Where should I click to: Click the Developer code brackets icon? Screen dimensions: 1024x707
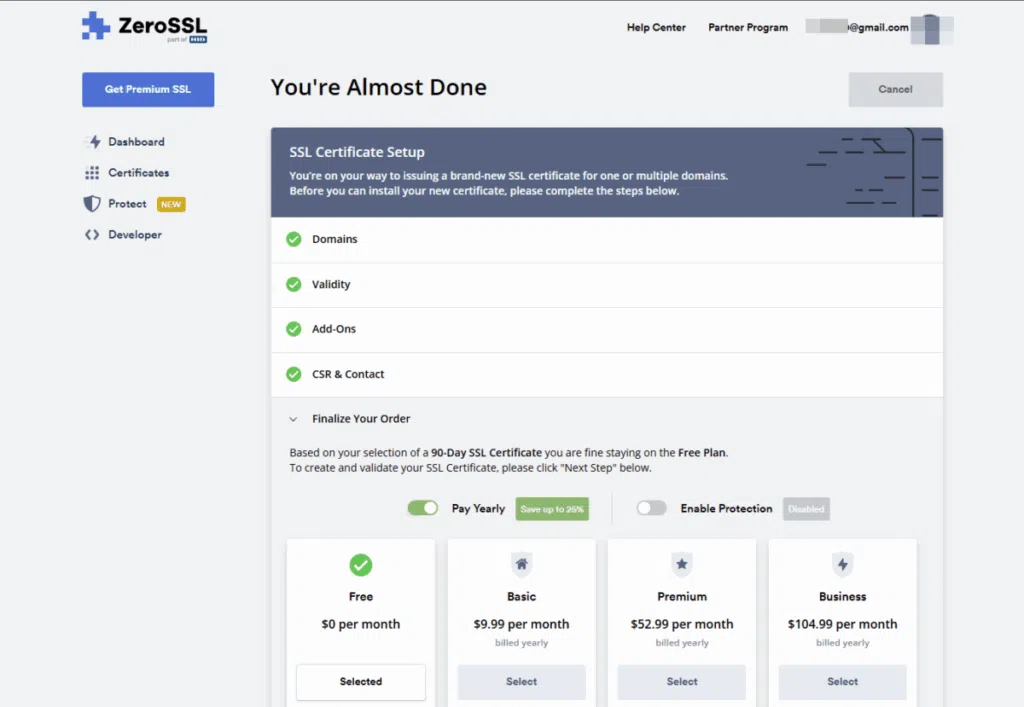coord(92,235)
